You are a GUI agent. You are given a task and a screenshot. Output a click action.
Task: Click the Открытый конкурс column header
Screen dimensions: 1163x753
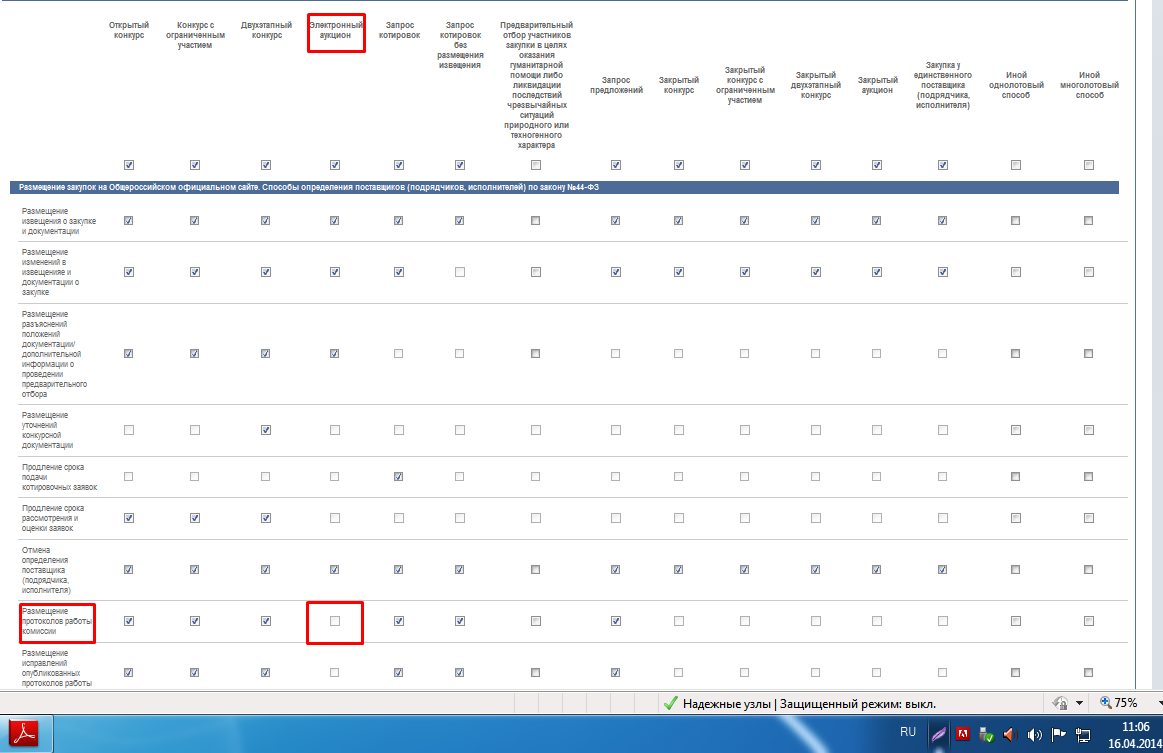[x=128, y=28]
